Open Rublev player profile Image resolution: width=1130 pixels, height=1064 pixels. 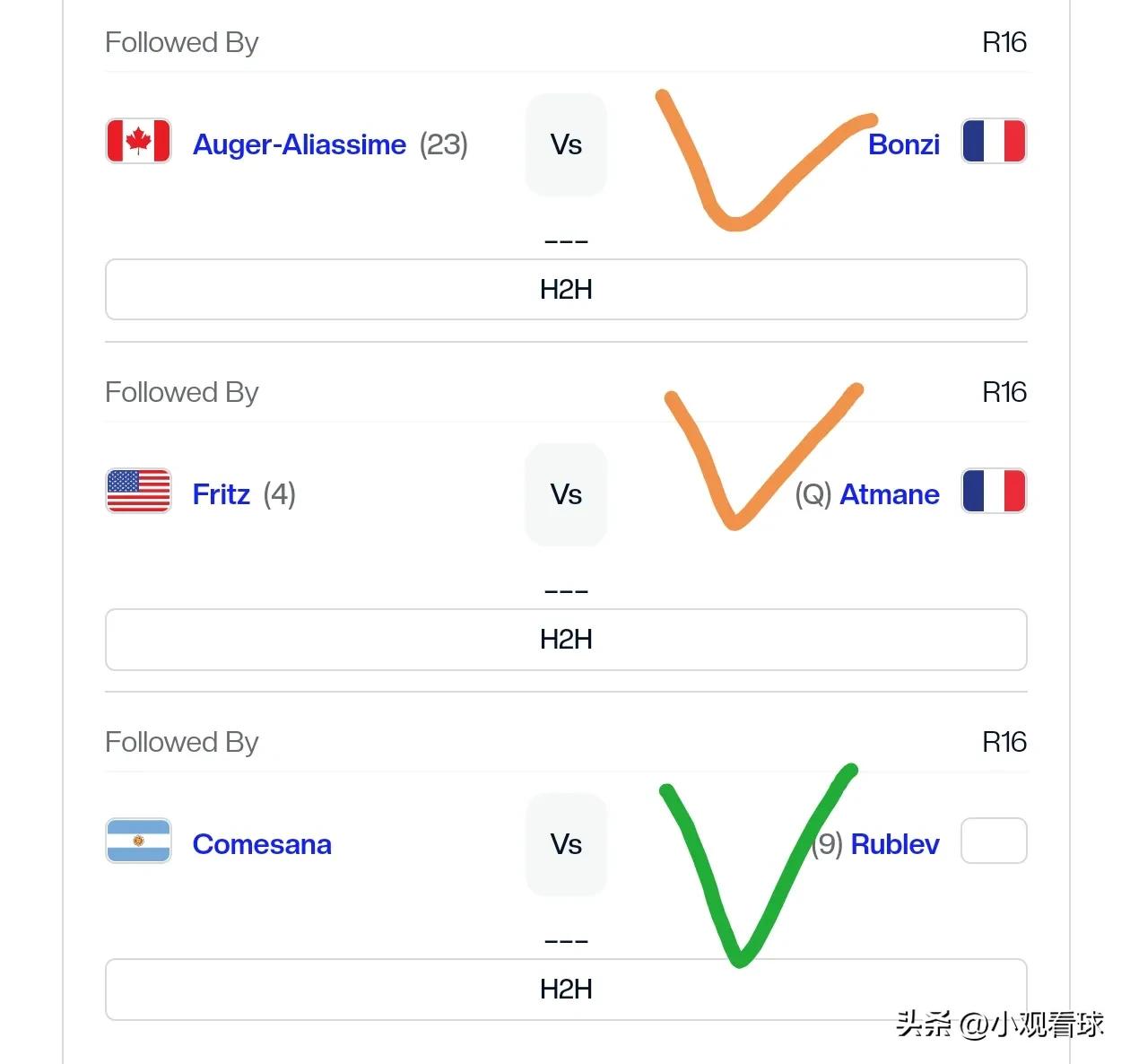tap(895, 844)
